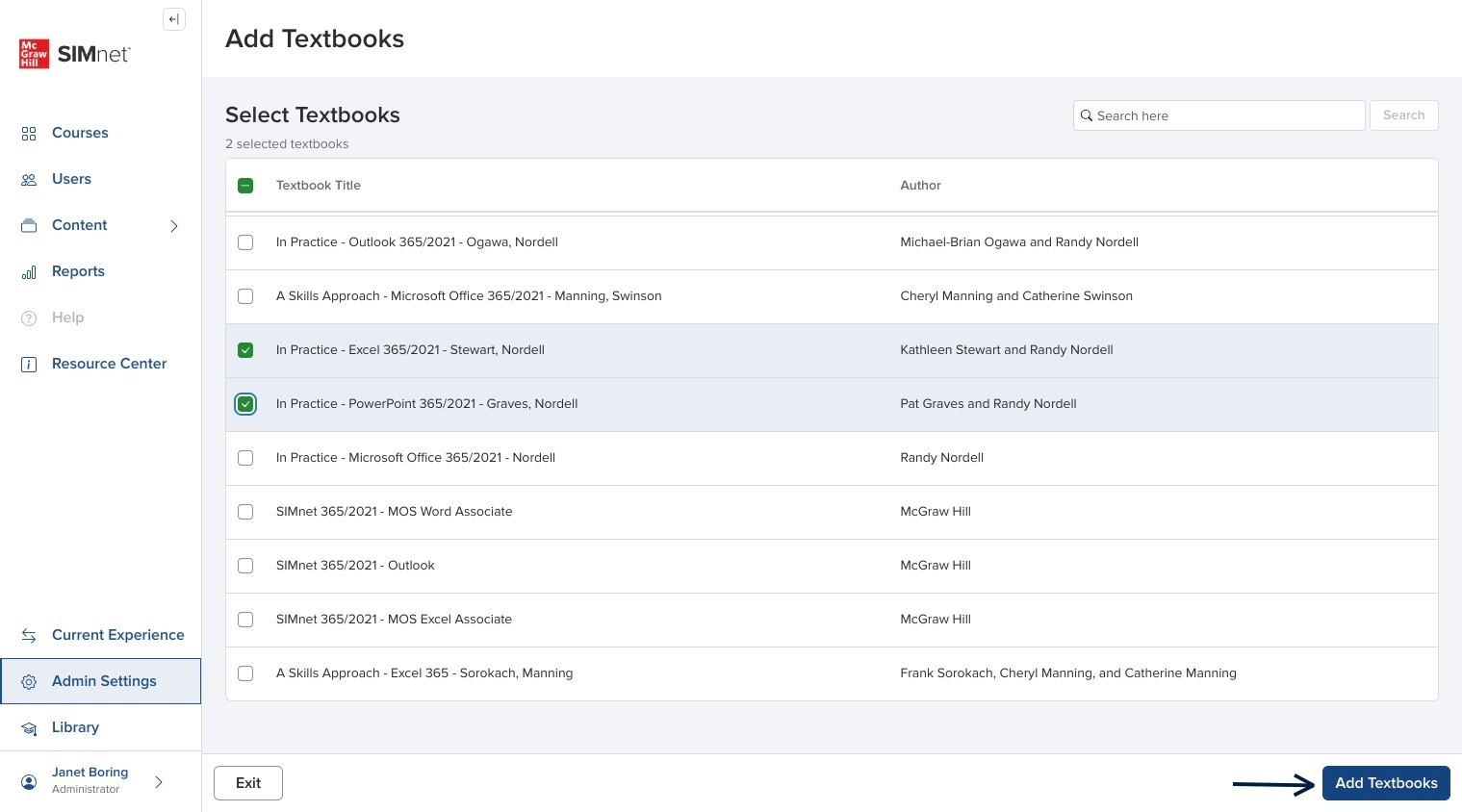Sort by the Textbook Title column header

319,186
